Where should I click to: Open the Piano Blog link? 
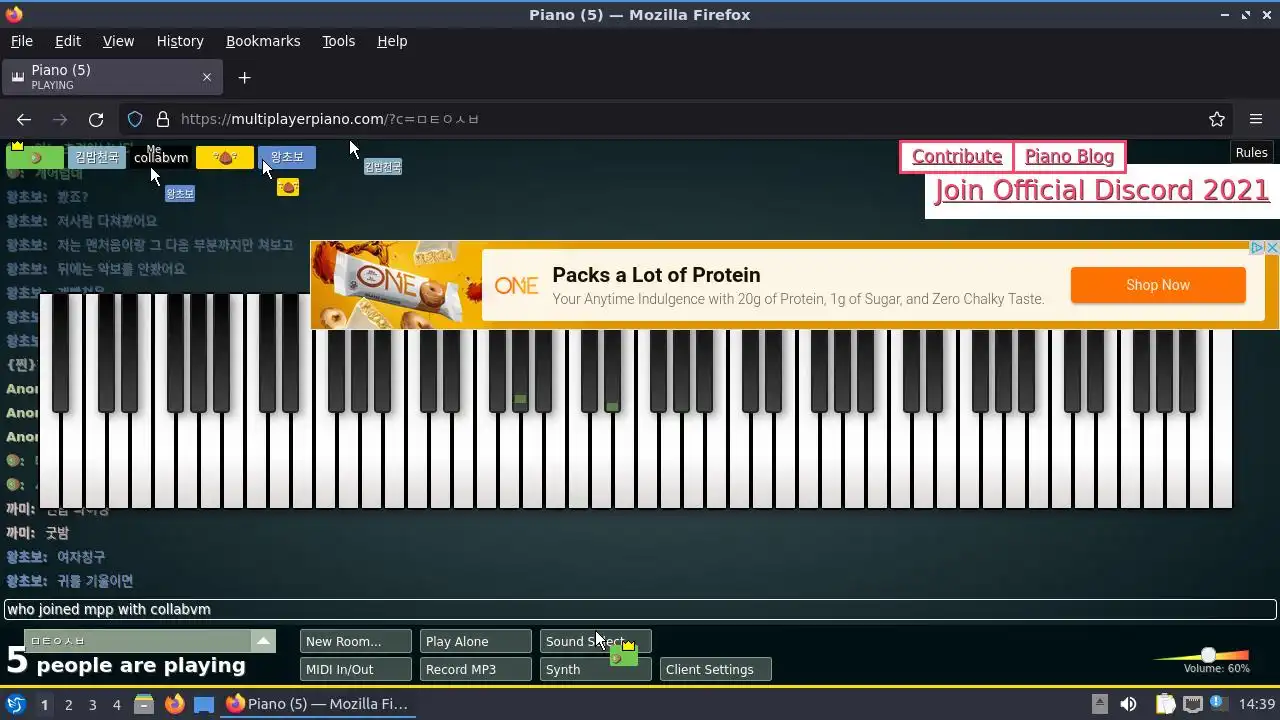pos(1069,157)
